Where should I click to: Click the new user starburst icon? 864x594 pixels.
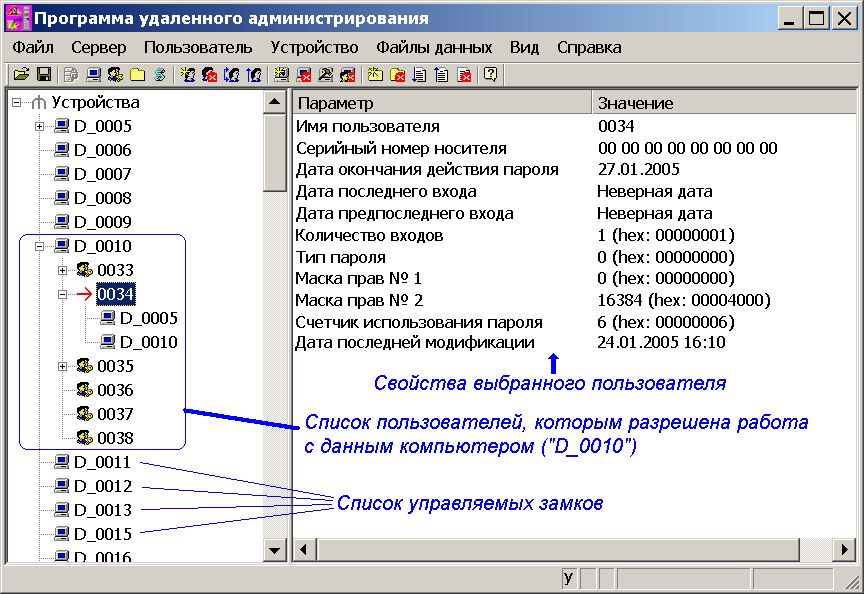point(187,74)
